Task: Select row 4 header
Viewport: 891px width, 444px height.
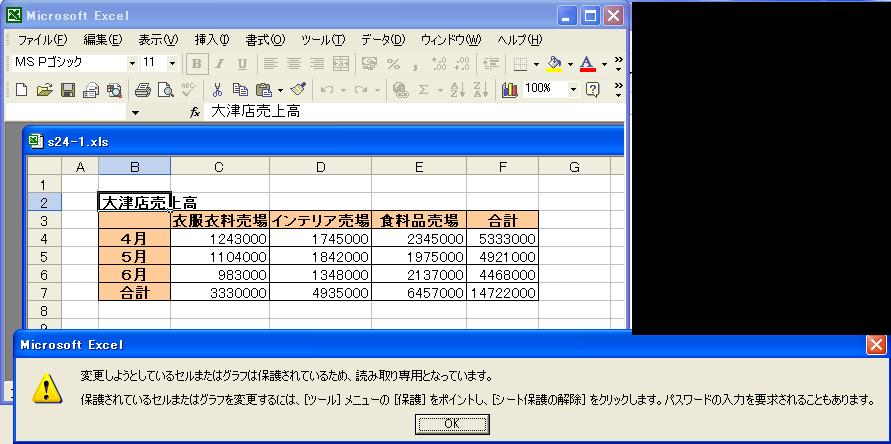Action: pos(44,238)
